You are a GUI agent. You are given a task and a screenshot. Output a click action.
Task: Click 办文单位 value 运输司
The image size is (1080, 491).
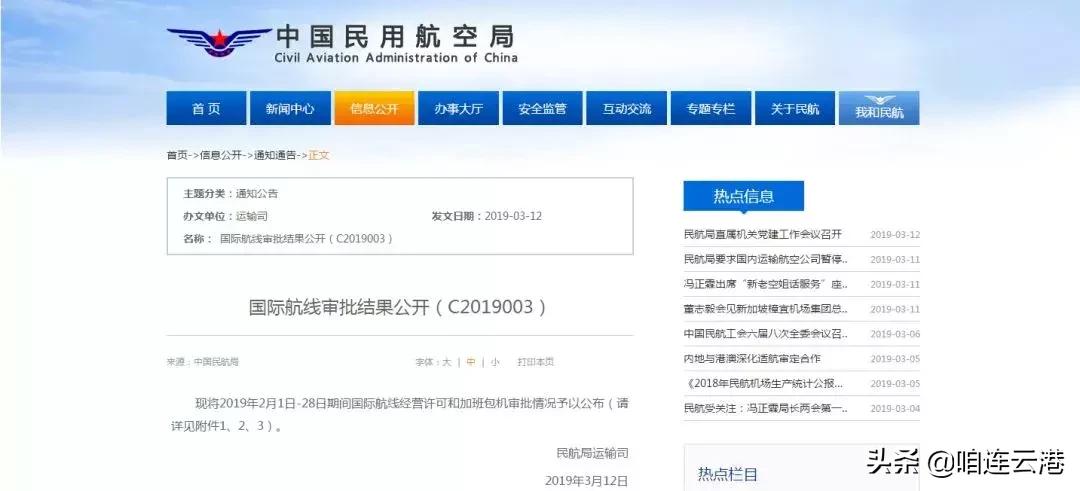pyautogui.click(x=251, y=216)
